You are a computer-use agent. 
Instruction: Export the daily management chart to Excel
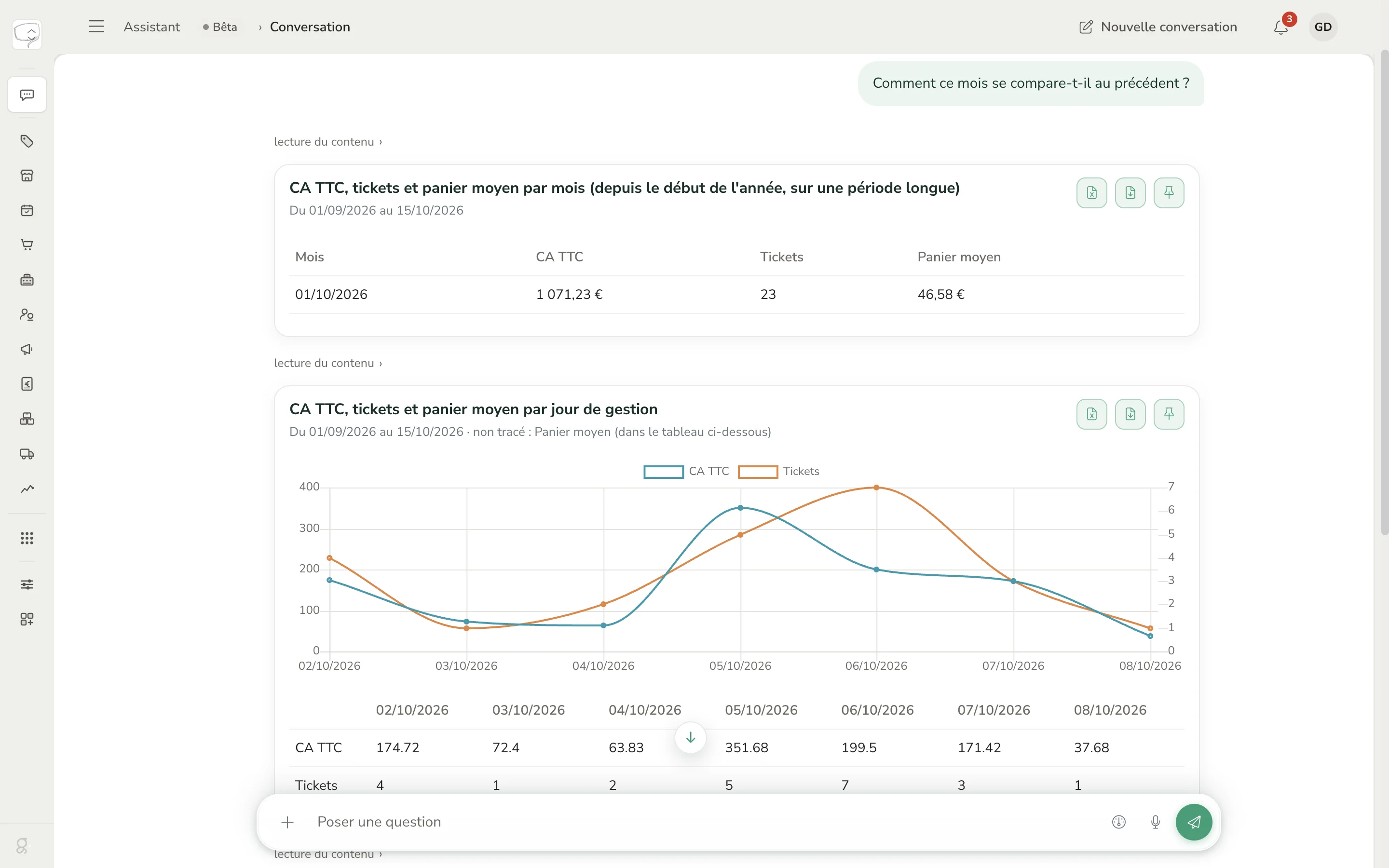1092,414
